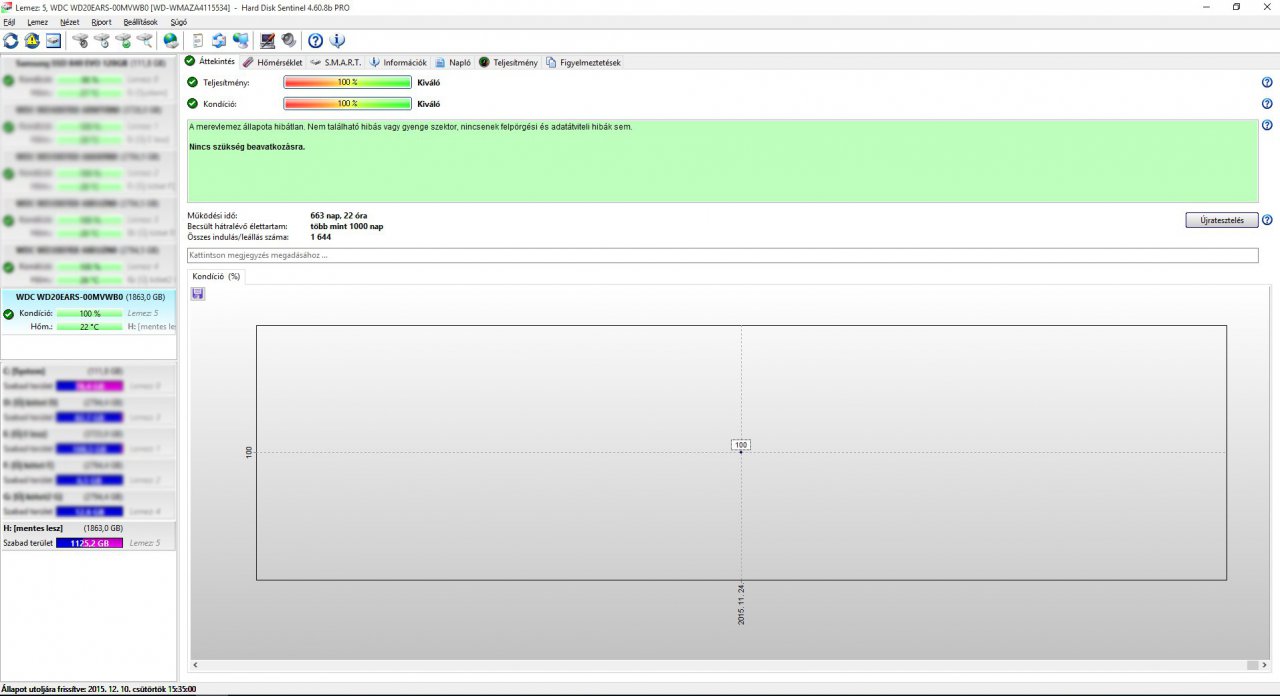Screen dimensions: 1280x696
Task: Open the Beállítások menu
Action: click(x=141, y=21)
